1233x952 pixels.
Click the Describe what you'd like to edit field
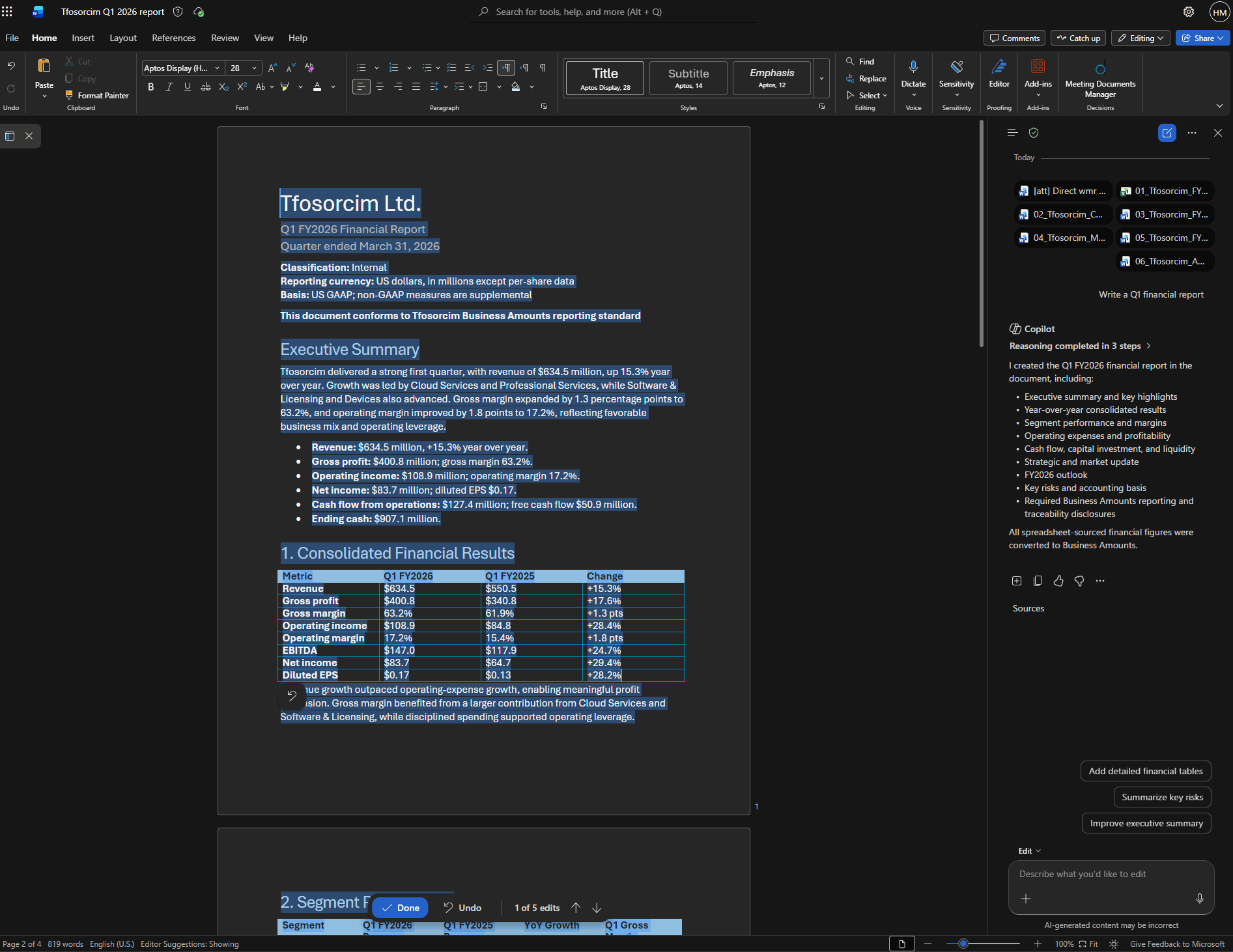tap(1111, 874)
